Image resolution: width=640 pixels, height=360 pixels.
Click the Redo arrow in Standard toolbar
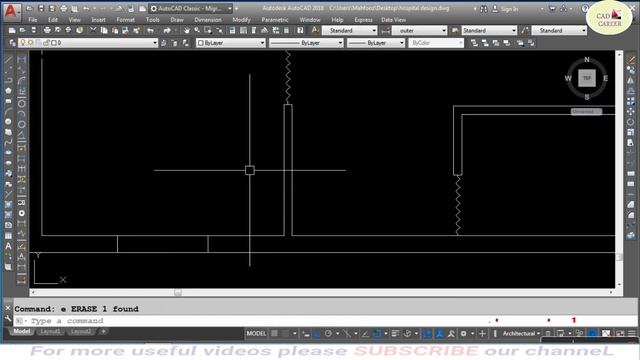click(x=167, y=31)
